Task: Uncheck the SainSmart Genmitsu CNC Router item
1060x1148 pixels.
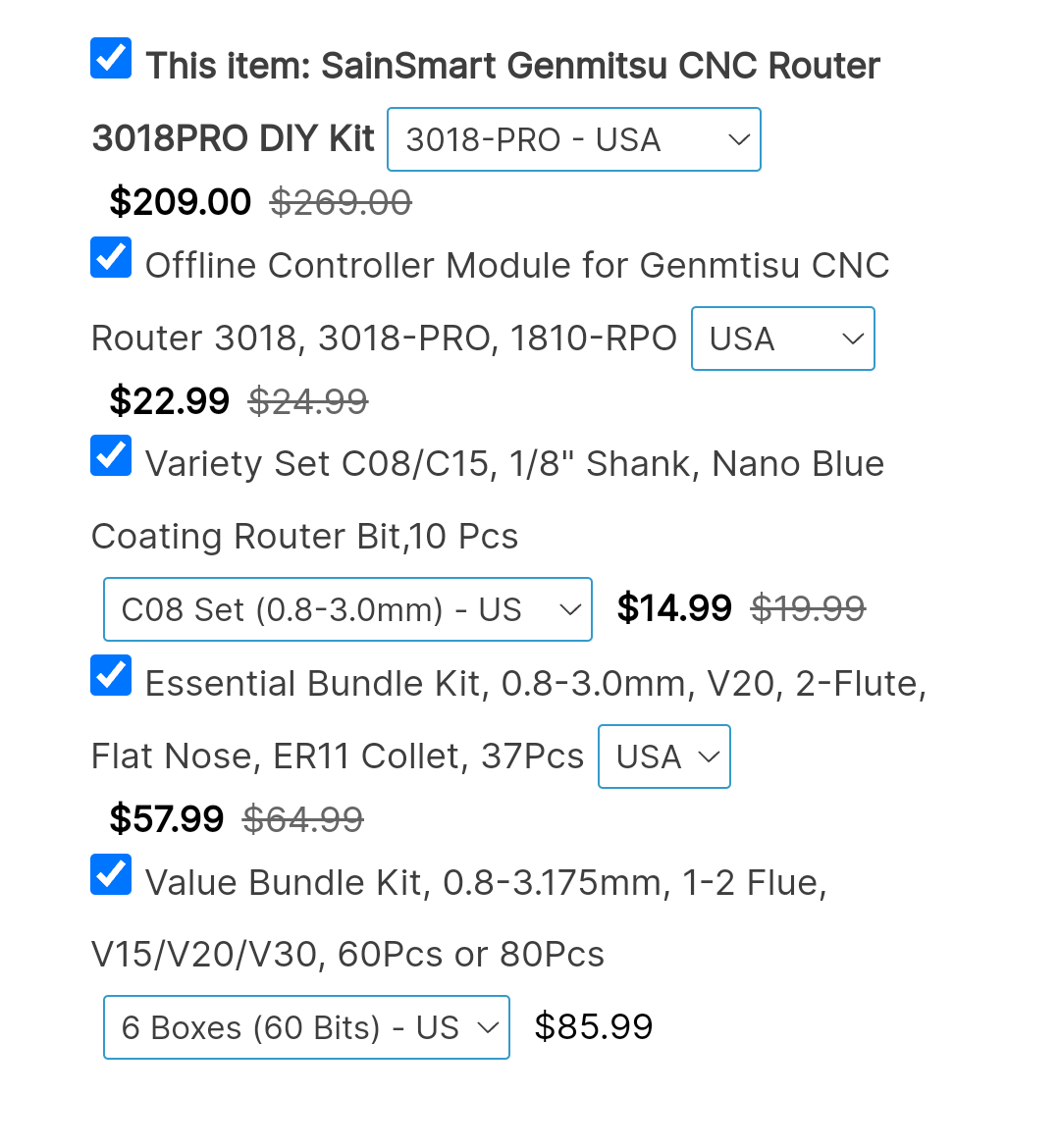Action: click(111, 59)
